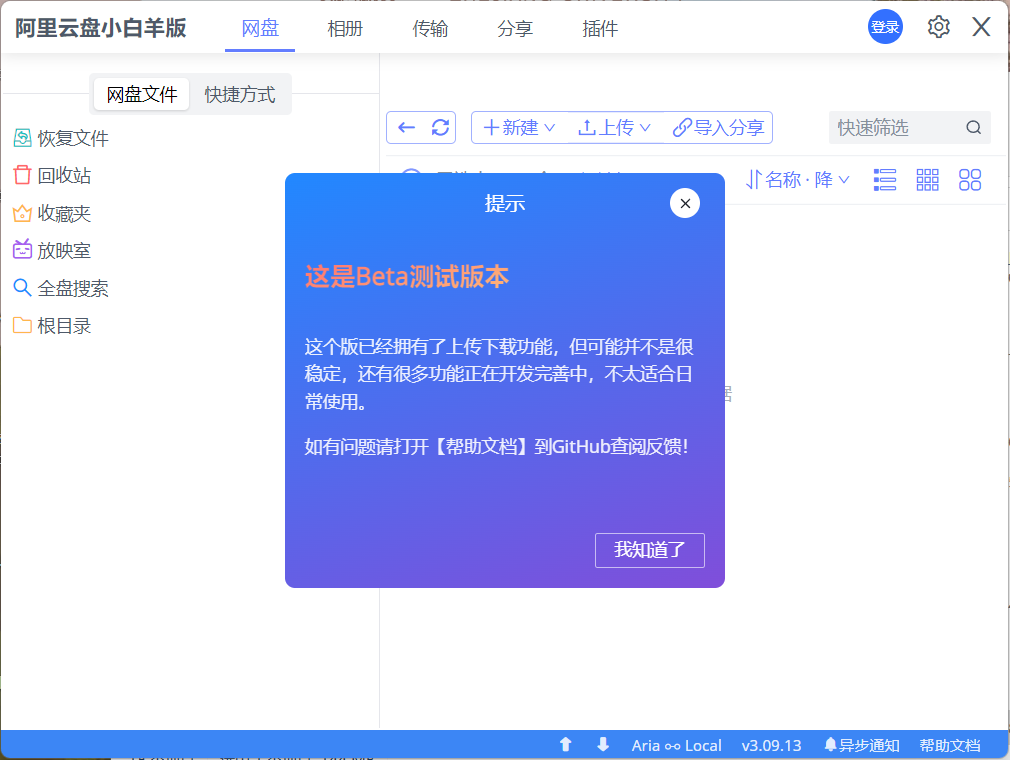Viewport: 1010px width, 760px height.
Task: Select 收藏夹 in the sidebar
Action: click(54, 213)
